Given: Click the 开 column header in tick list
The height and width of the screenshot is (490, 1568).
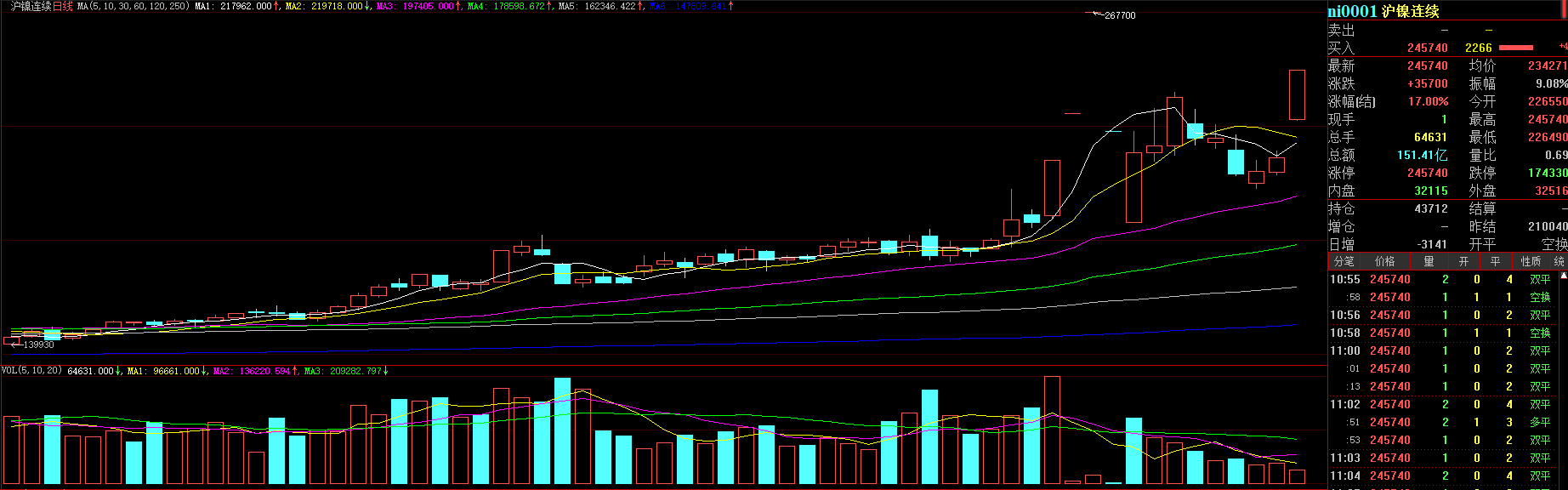Looking at the screenshot, I should pos(1463,261).
